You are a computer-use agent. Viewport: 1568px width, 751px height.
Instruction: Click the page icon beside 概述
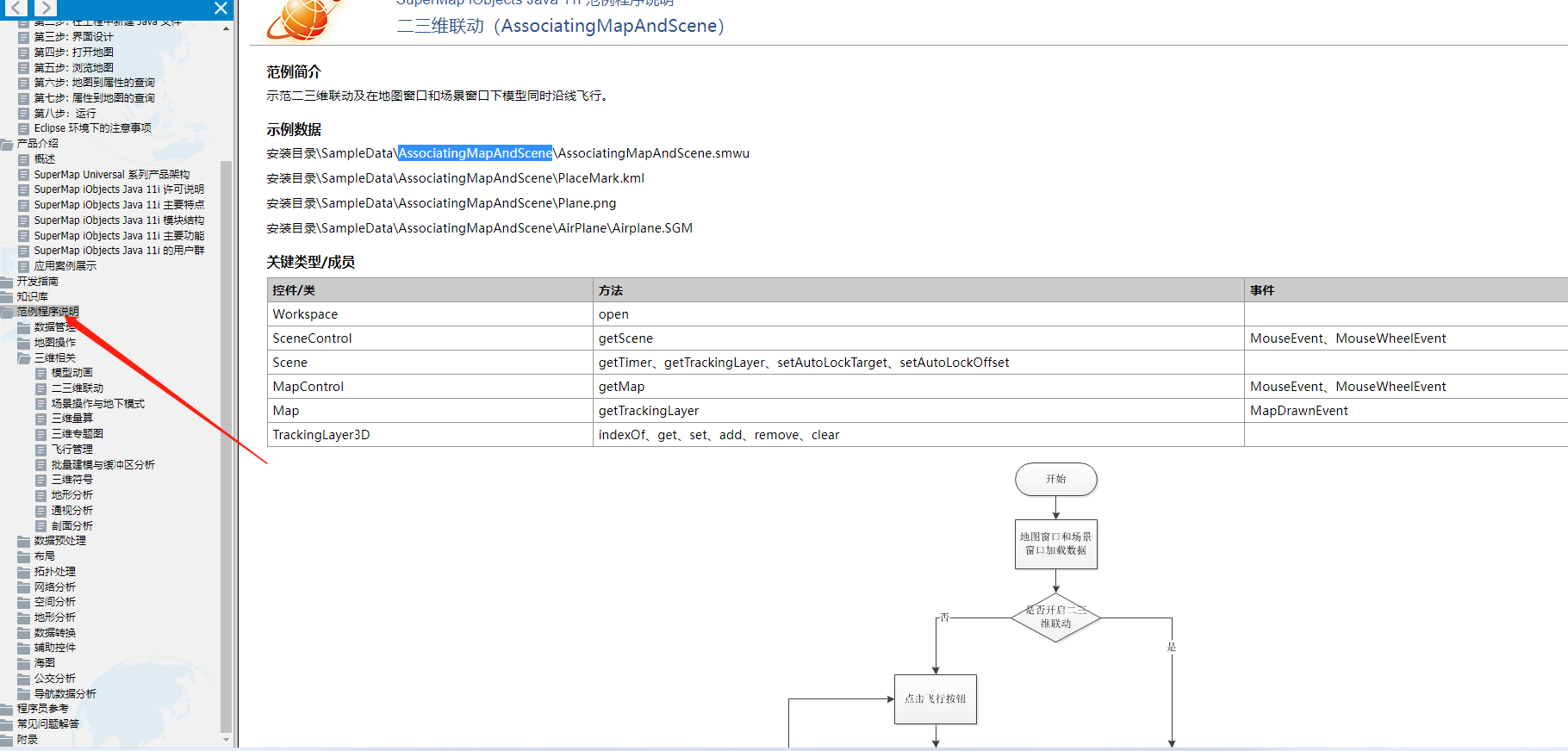tap(24, 159)
